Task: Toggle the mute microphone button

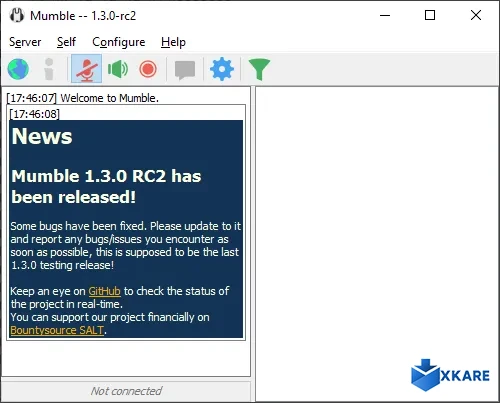Action: pos(86,69)
